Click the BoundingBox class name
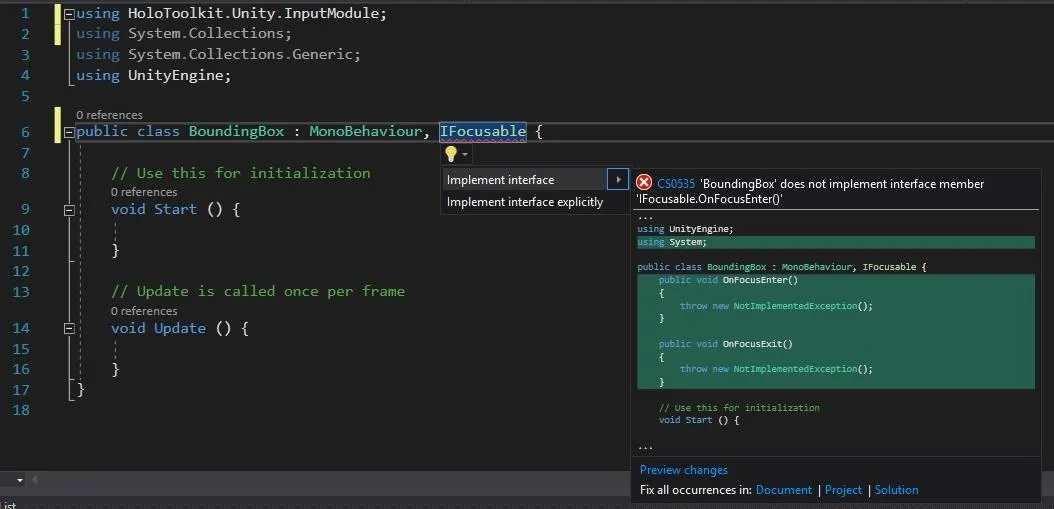Image resolution: width=1054 pixels, height=509 pixels. pos(237,131)
